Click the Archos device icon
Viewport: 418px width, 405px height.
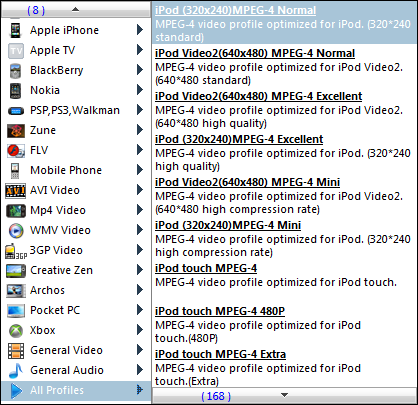point(16,291)
